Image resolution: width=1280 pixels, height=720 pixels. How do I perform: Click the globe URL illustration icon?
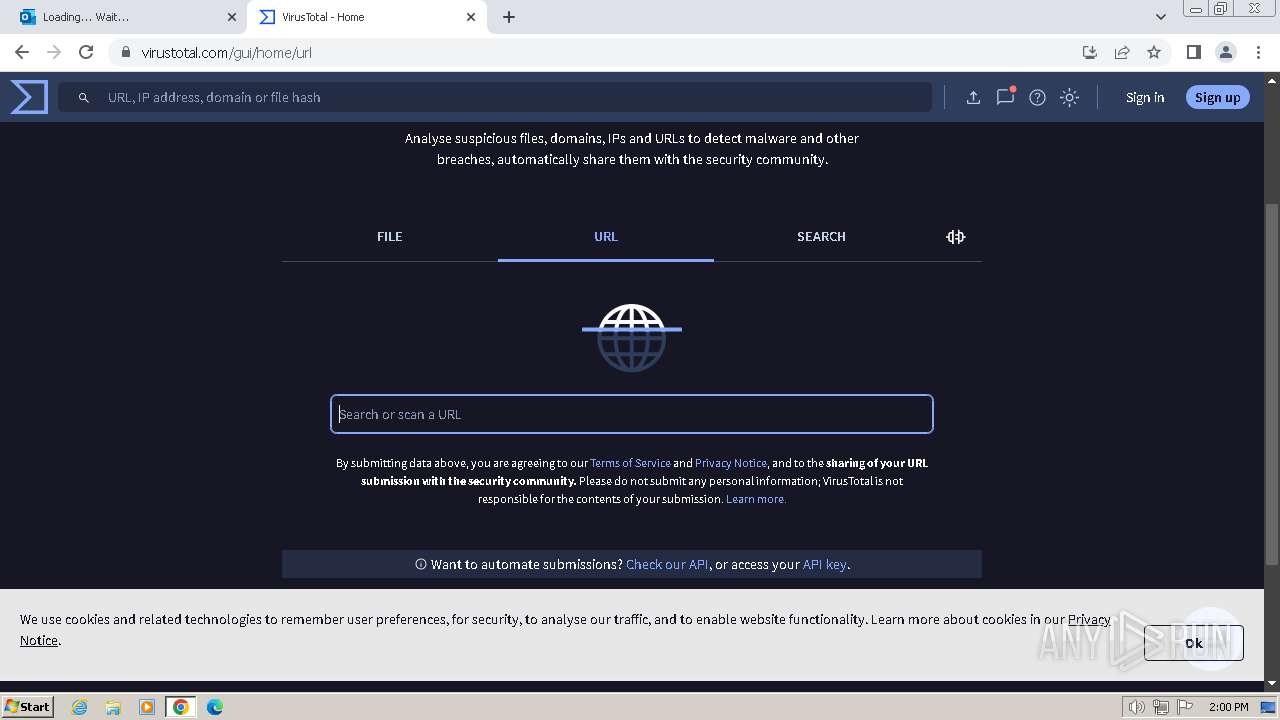click(631, 337)
